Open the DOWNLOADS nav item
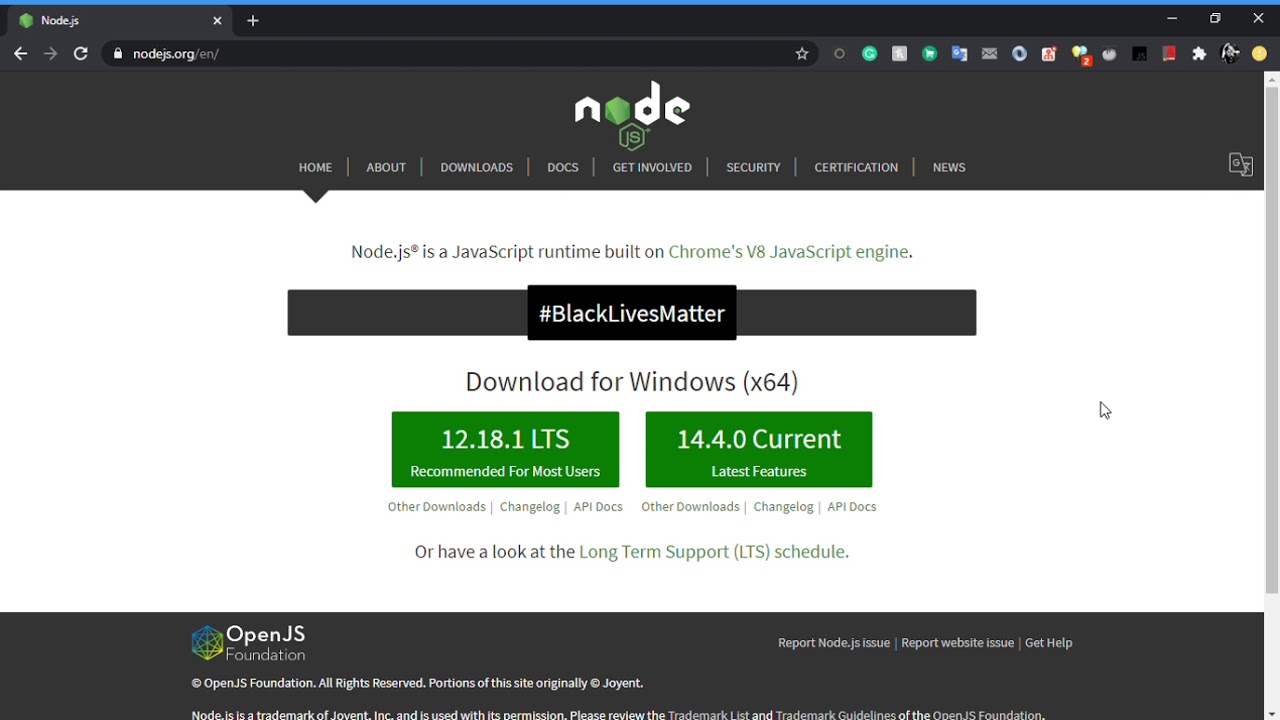 tap(477, 167)
